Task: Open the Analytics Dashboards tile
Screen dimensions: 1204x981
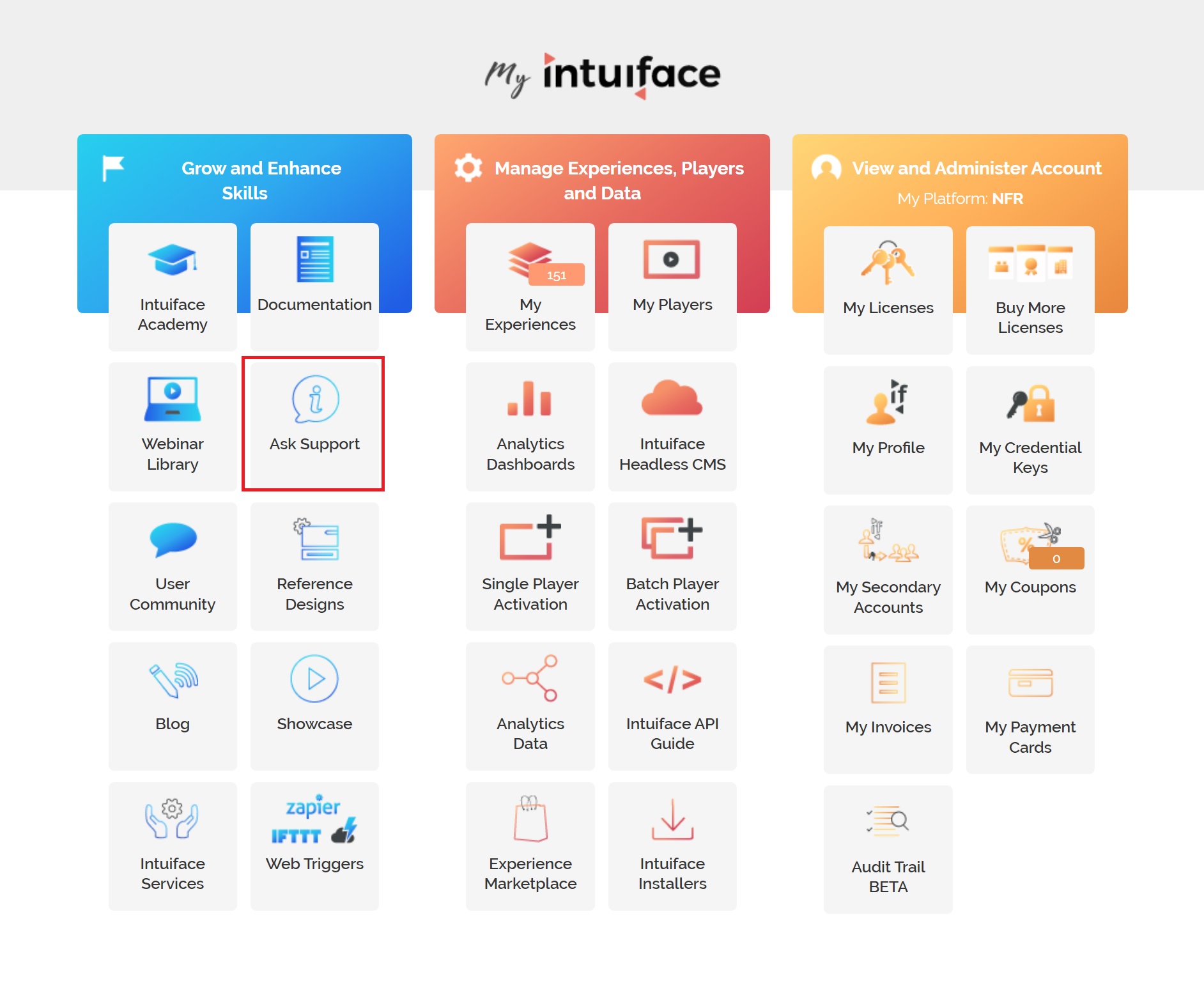Action: click(530, 426)
